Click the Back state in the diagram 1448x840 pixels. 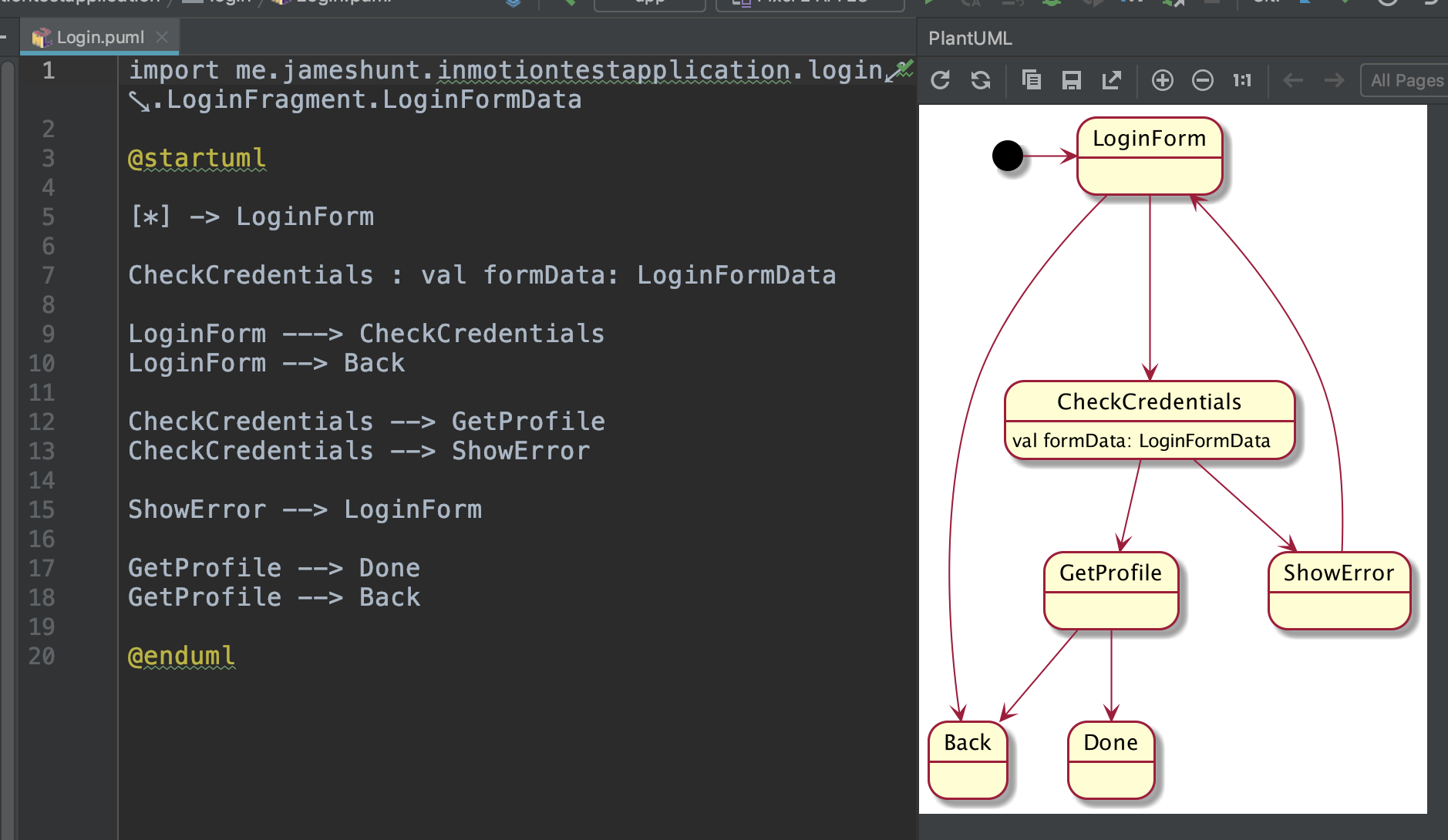click(x=968, y=760)
